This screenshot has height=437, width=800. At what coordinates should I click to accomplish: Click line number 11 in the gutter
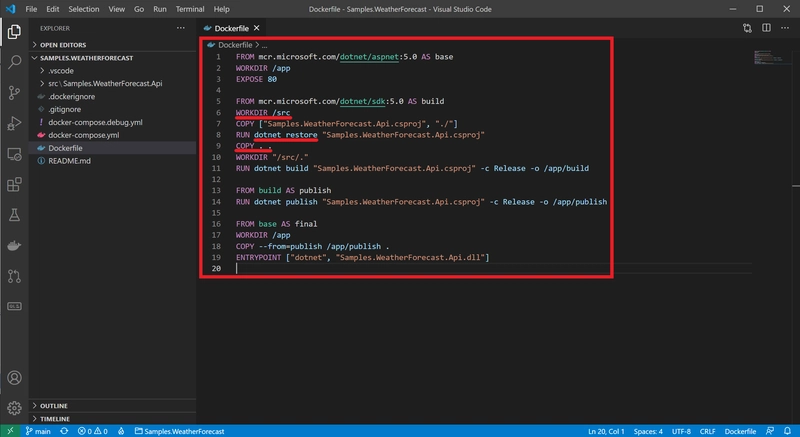pos(216,168)
